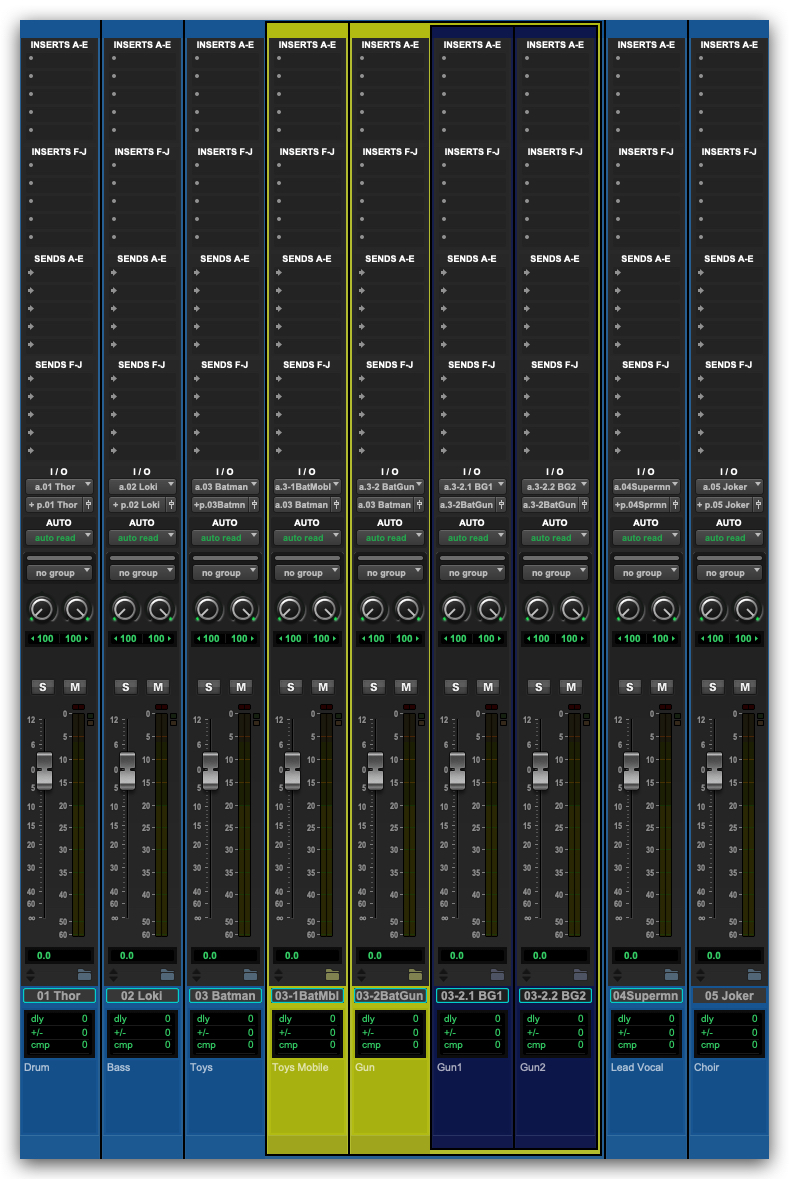The width and height of the screenshot is (789, 1179).
Task: Click the yellow folder icon on 03-1BatMbl track
Action: [x=332, y=974]
